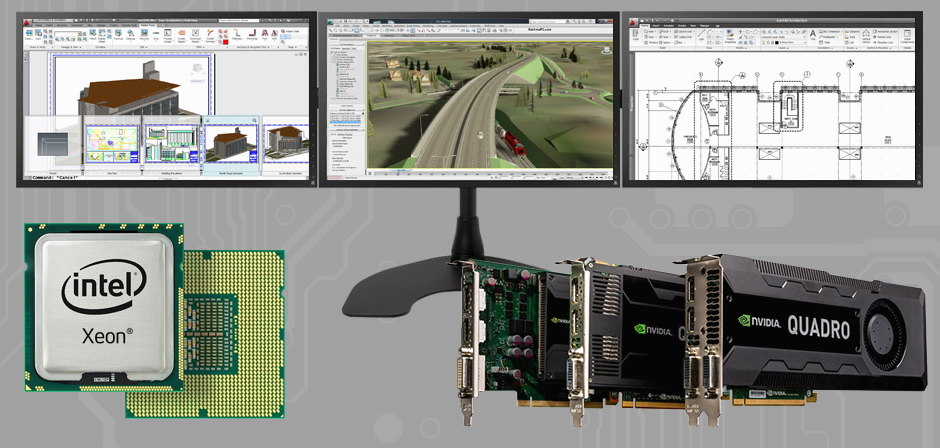Open Graphite Modeling Tools tab in 3ds Max
Viewport: 940px width, 448px height.
click(346, 35)
